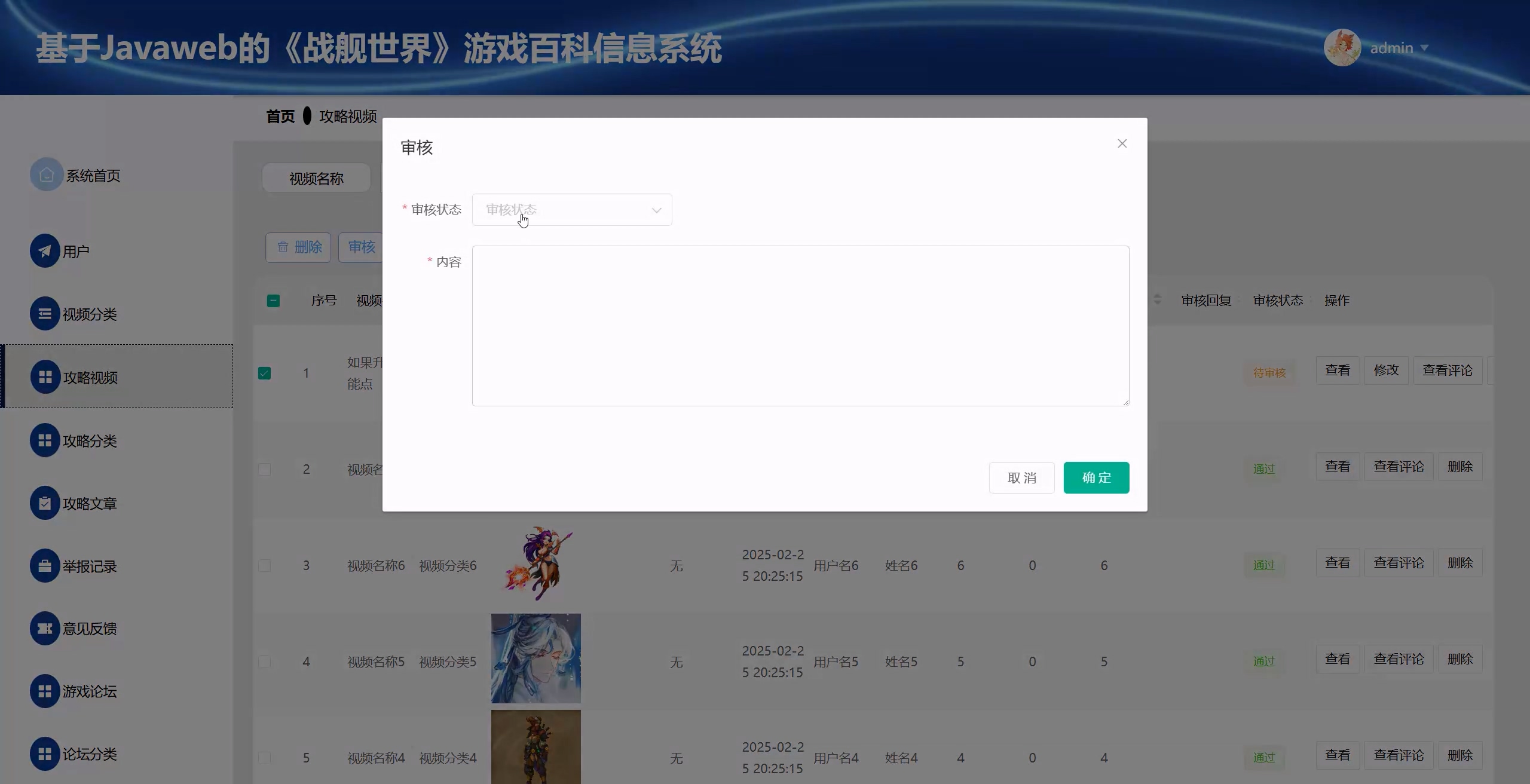Image resolution: width=1530 pixels, height=784 pixels.
Task: Check the row 3 checkbox
Action: 264,565
